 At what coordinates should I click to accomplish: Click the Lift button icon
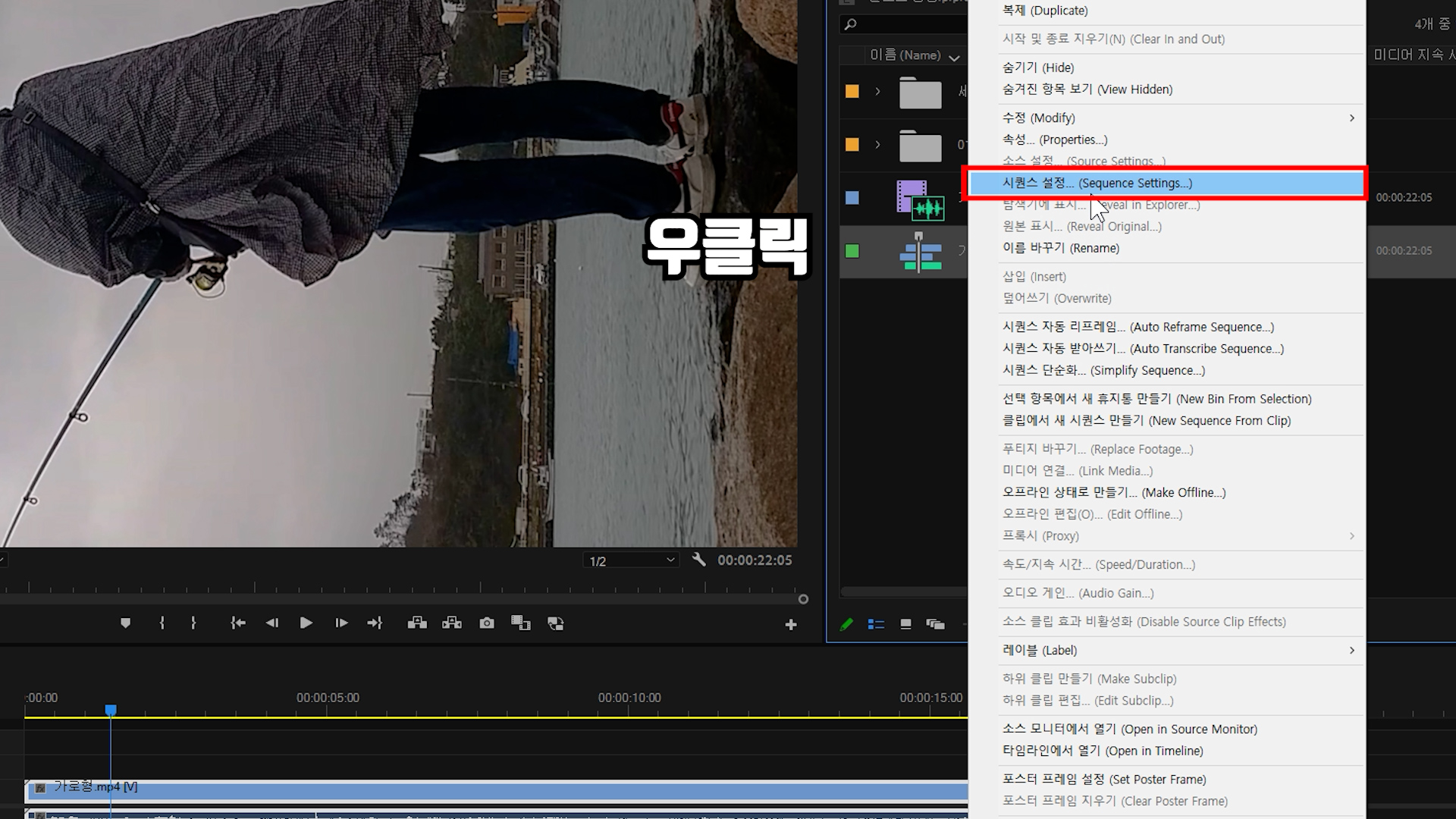click(417, 623)
